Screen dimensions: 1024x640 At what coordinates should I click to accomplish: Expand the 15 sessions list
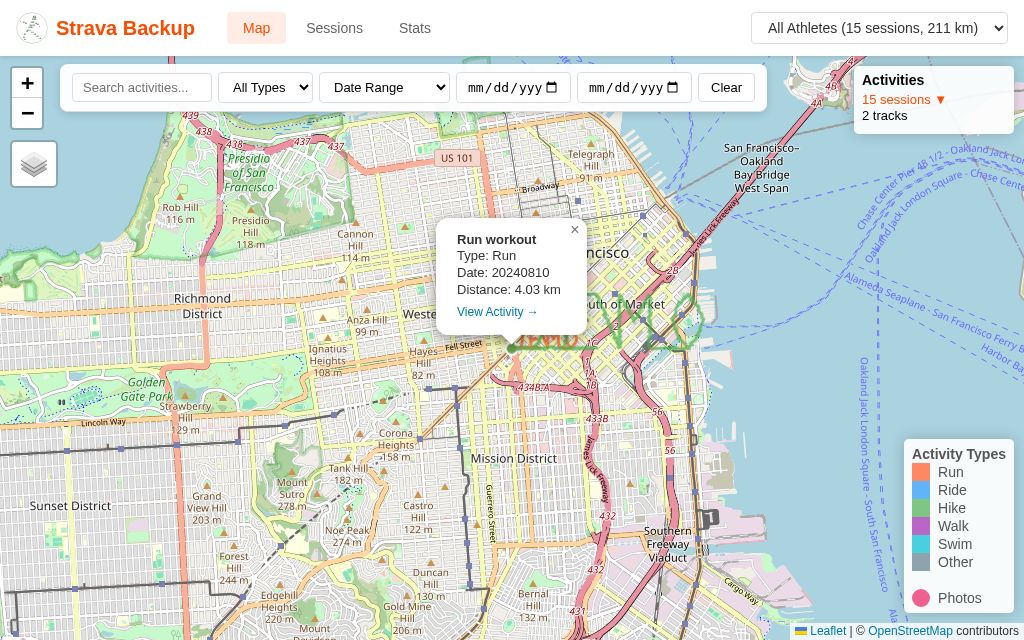pos(904,99)
